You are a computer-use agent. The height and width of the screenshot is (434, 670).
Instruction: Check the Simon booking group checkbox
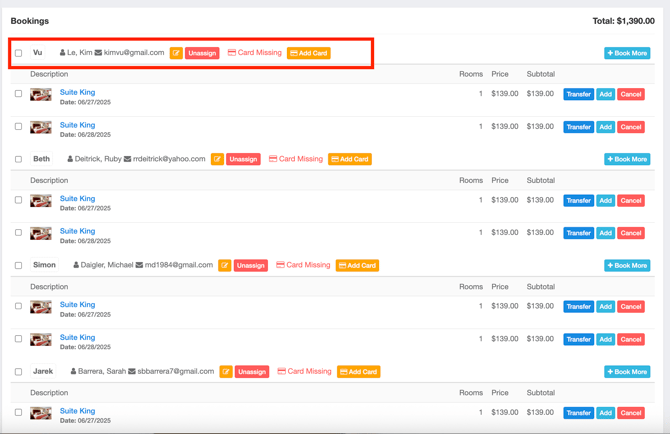[x=18, y=266]
